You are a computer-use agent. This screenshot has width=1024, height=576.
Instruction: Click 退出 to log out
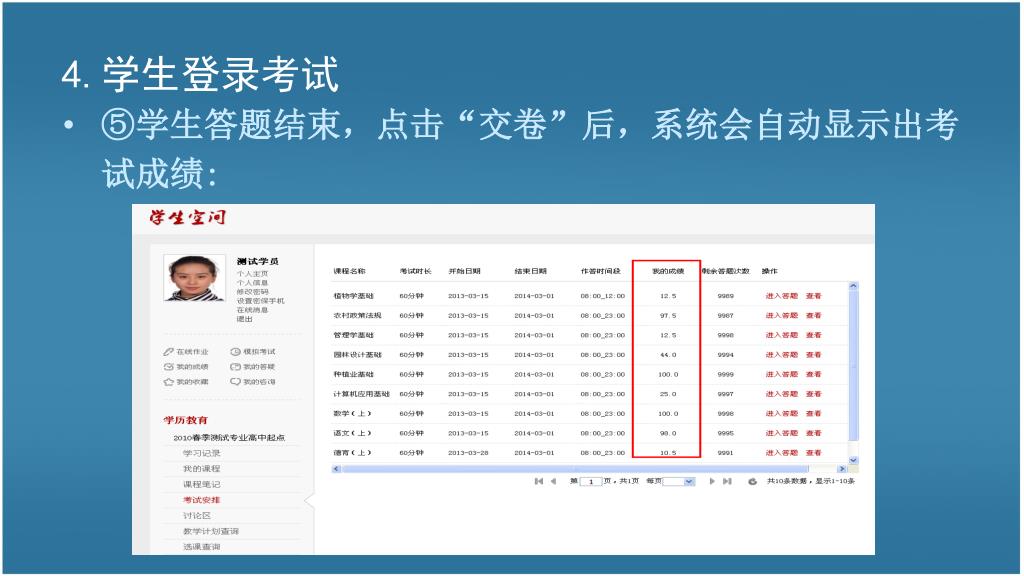click(x=244, y=319)
